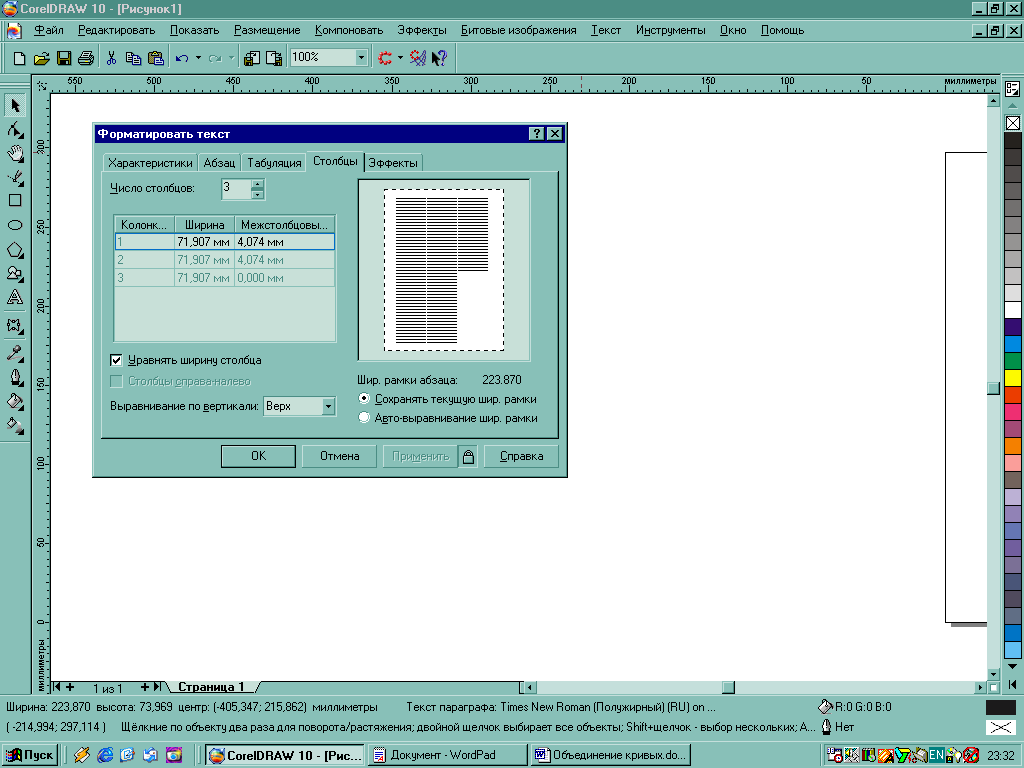Click the Print icon
1024x768 pixels.
pyautogui.click(x=86, y=58)
